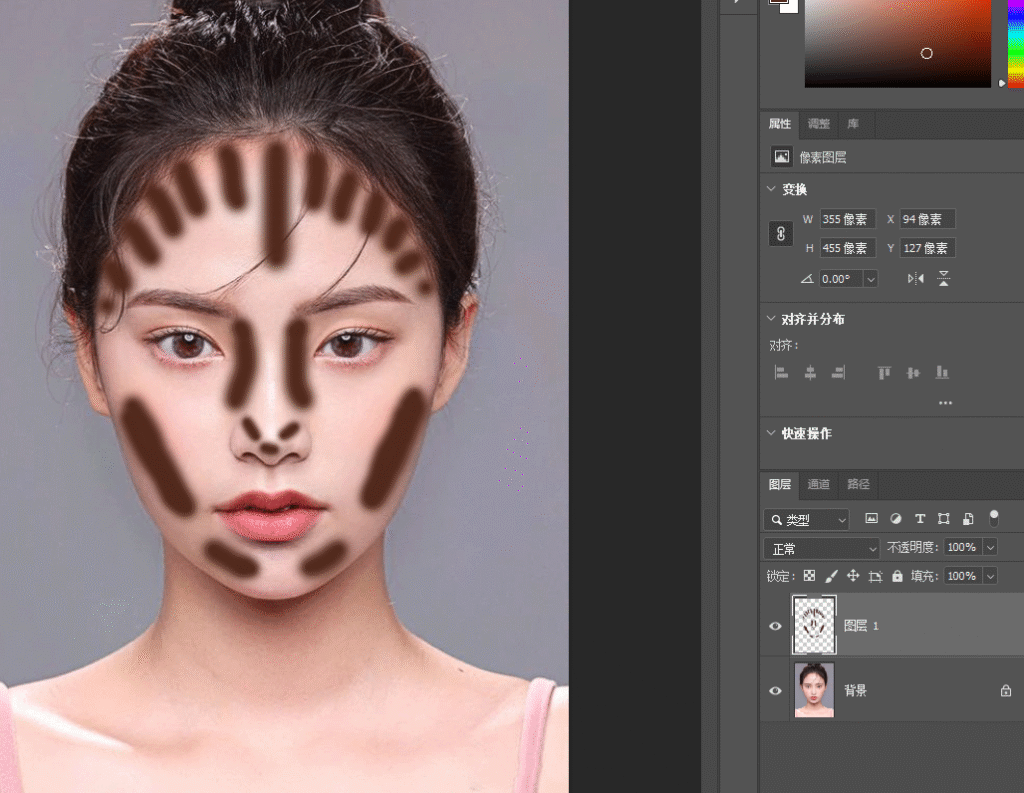Align horizontal centers in the 对齐 row
The height and width of the screenshot is (793, 1024).
point(810,372)
